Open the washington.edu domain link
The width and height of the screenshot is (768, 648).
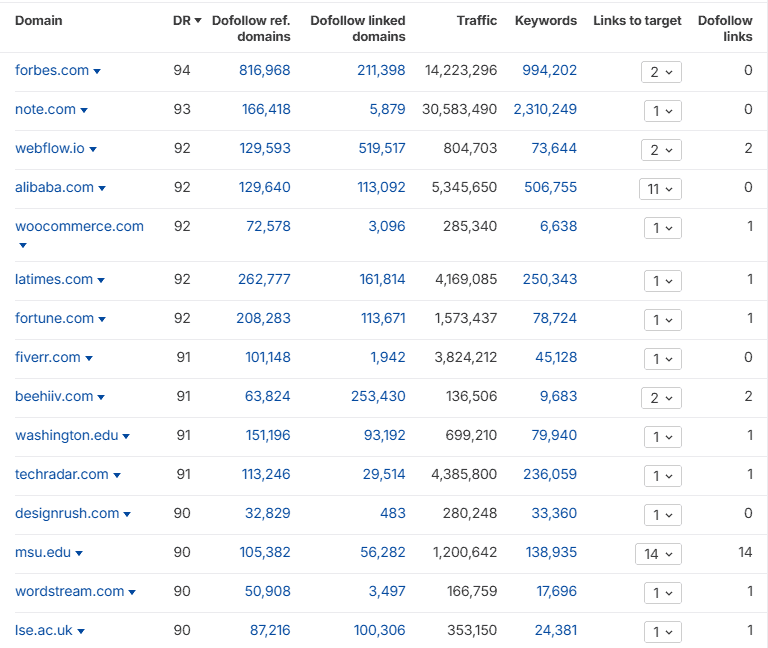[67, 435]
